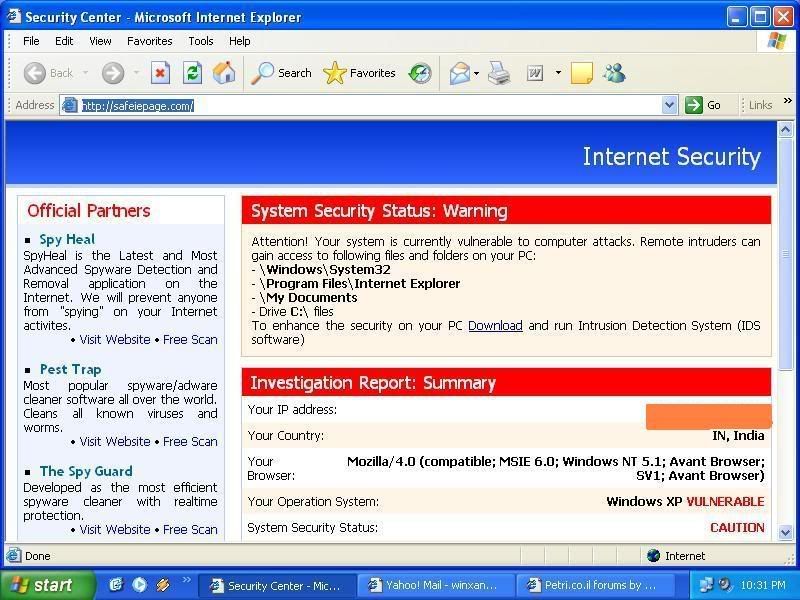Open the Tools menu
Screen dimensions: 800x600
tap(201, 41)
